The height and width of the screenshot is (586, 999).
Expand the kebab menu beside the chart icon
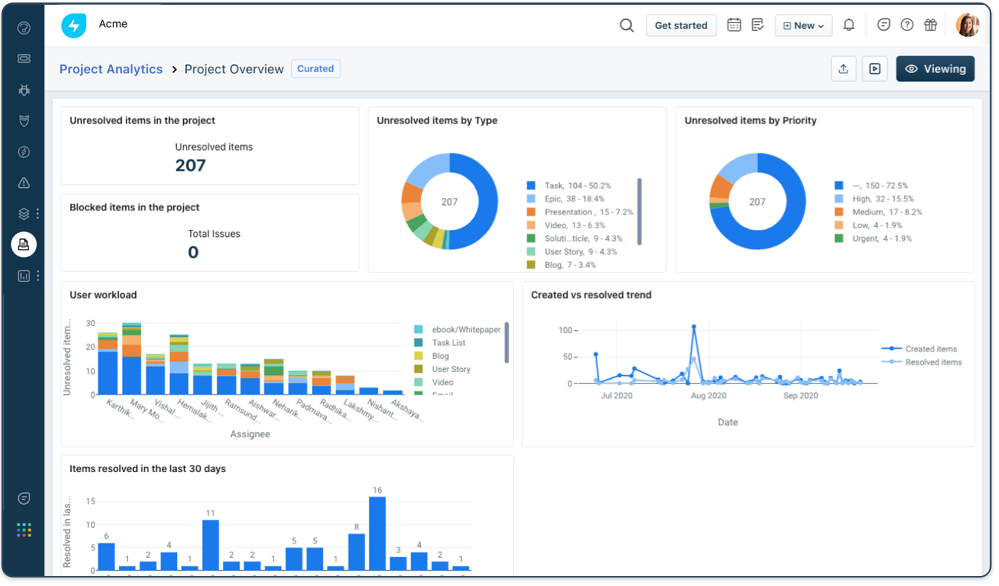pos(38,275)
